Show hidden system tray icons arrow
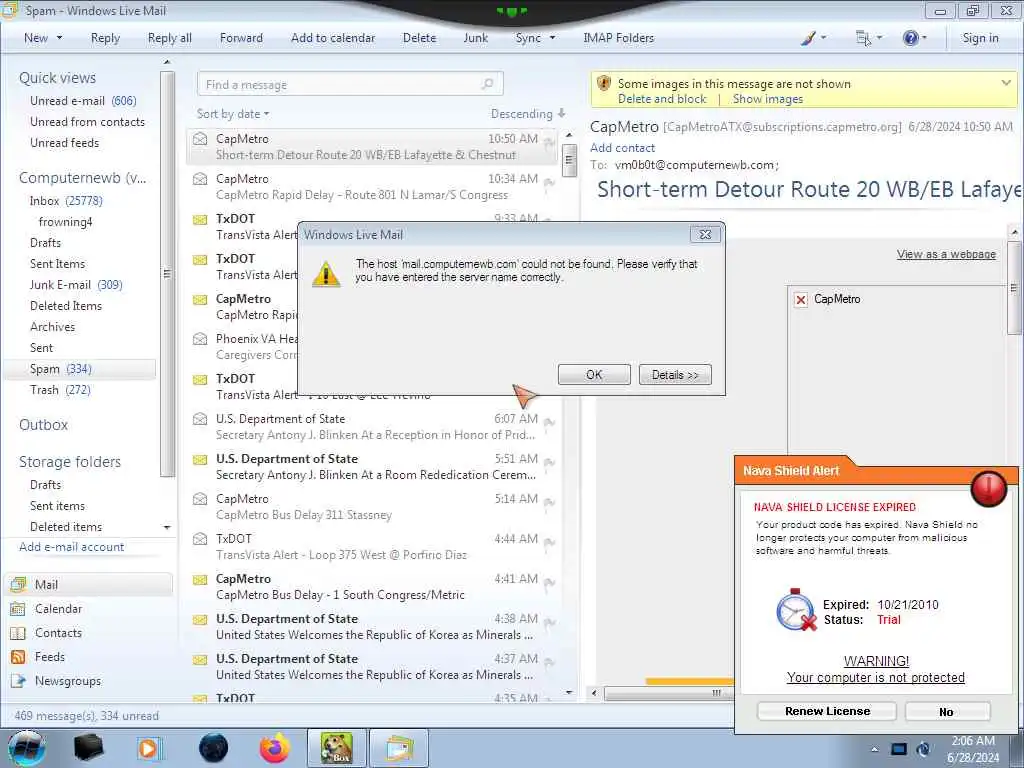The image size is (1024, 768). tap(874, 749)
